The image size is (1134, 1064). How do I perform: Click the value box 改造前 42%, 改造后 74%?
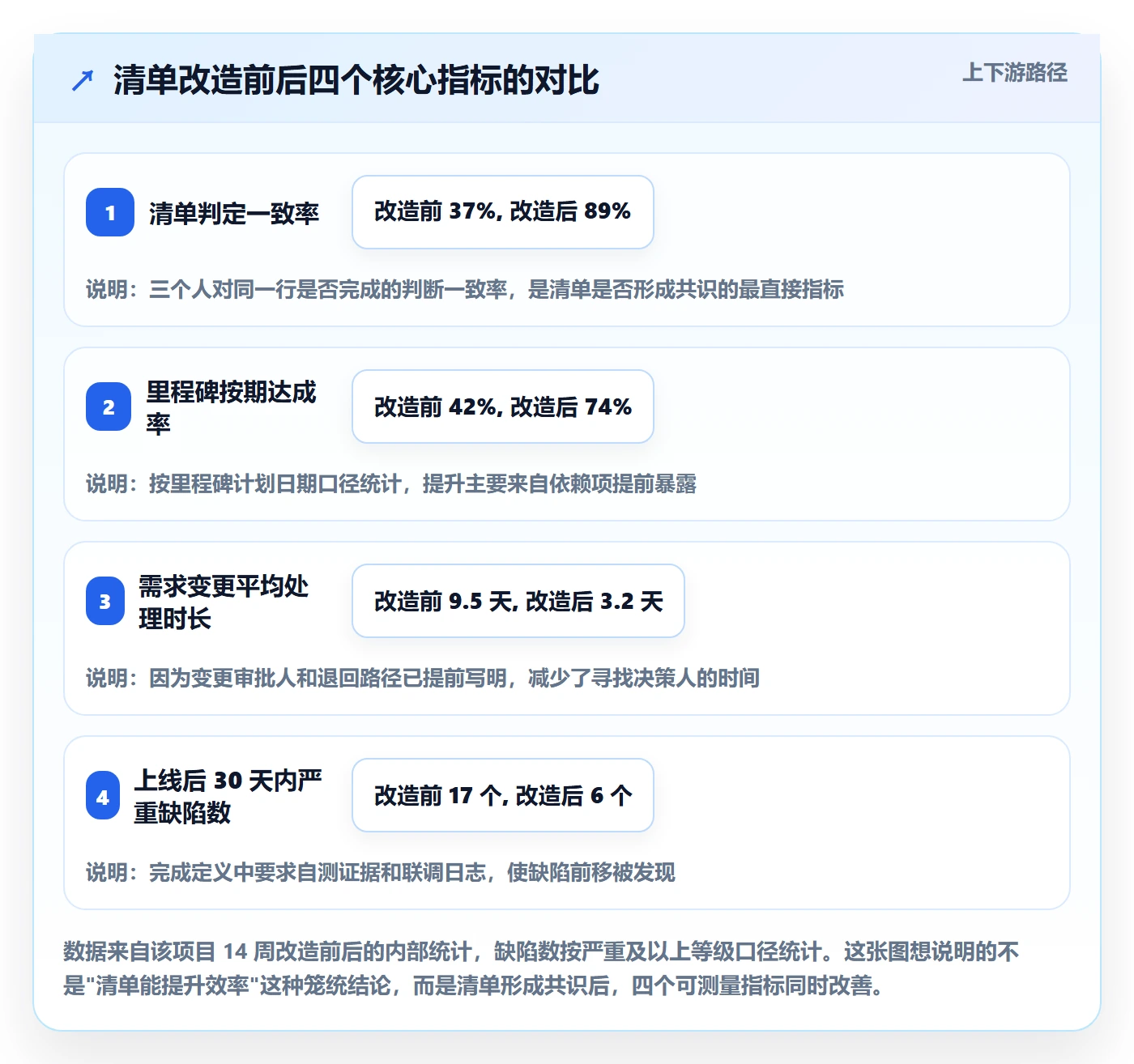(x=503, y=406)
